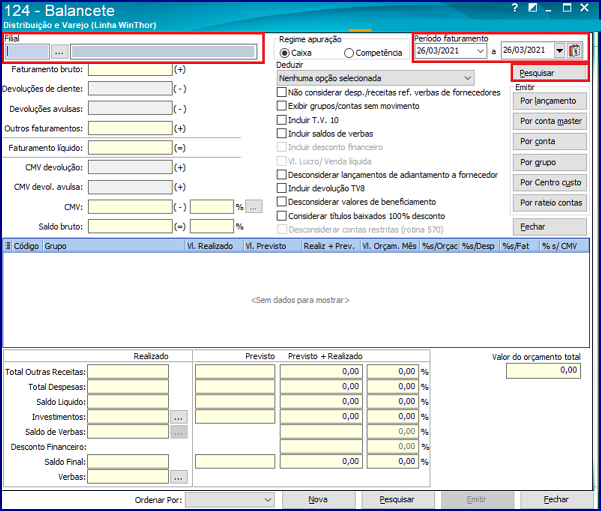Expand the end date picker arrow
The width and height of the screenshot is (601, 511).
point(560,51)
